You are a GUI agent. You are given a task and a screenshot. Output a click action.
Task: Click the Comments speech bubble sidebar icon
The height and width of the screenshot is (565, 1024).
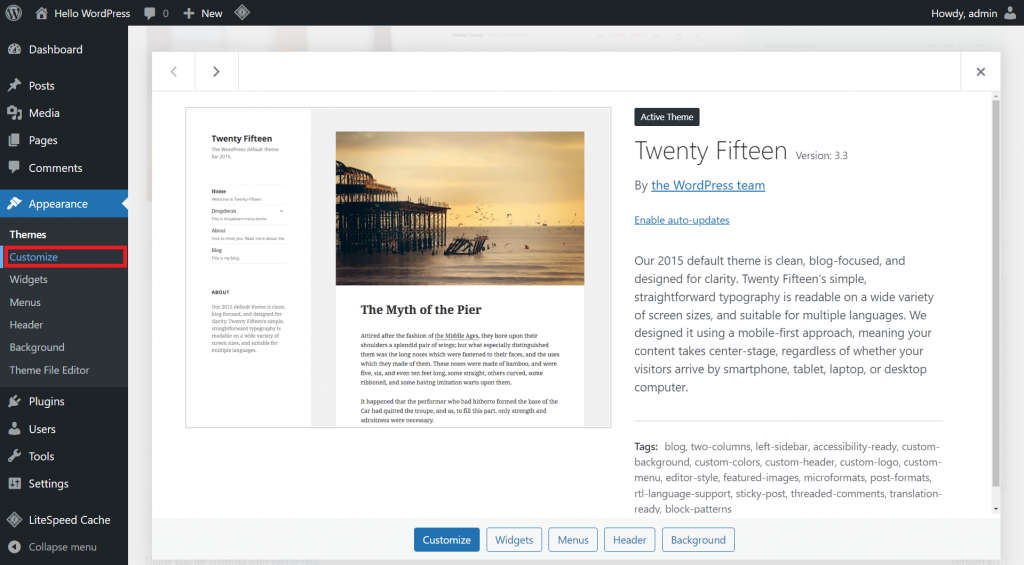14,167
